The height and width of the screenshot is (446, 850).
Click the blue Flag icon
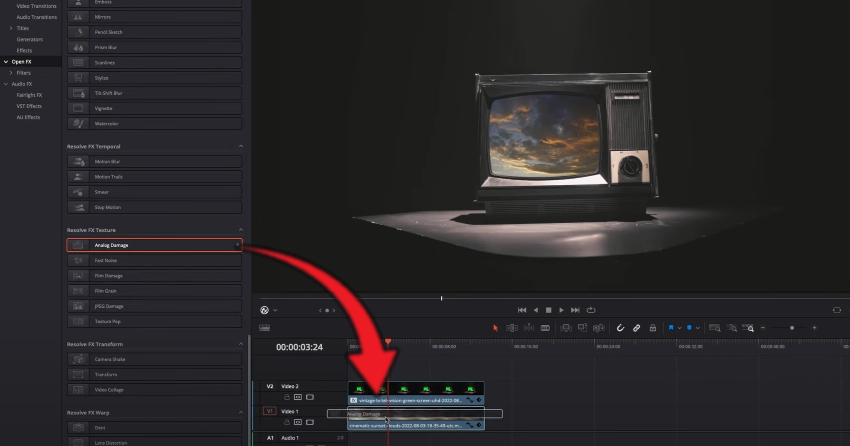tap(671, 328)
